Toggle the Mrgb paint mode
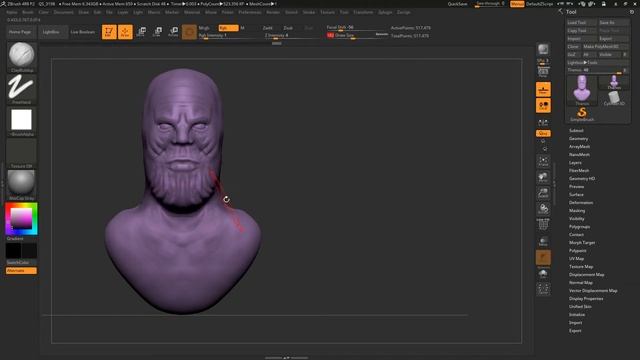640x360 pixels. click(204, 28)
